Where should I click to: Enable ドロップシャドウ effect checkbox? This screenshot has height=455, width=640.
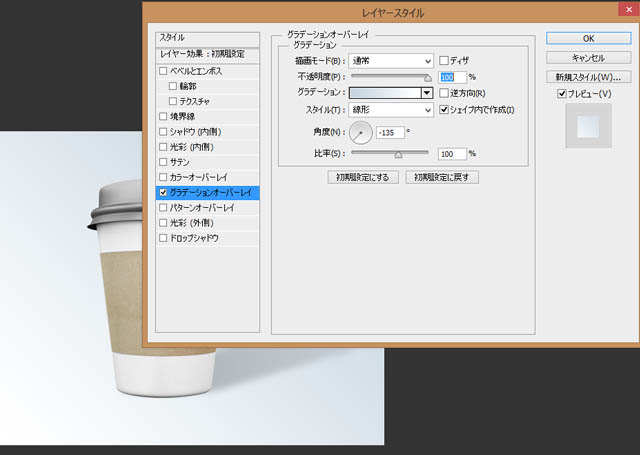pyautogui.click(x=163, y=238)
